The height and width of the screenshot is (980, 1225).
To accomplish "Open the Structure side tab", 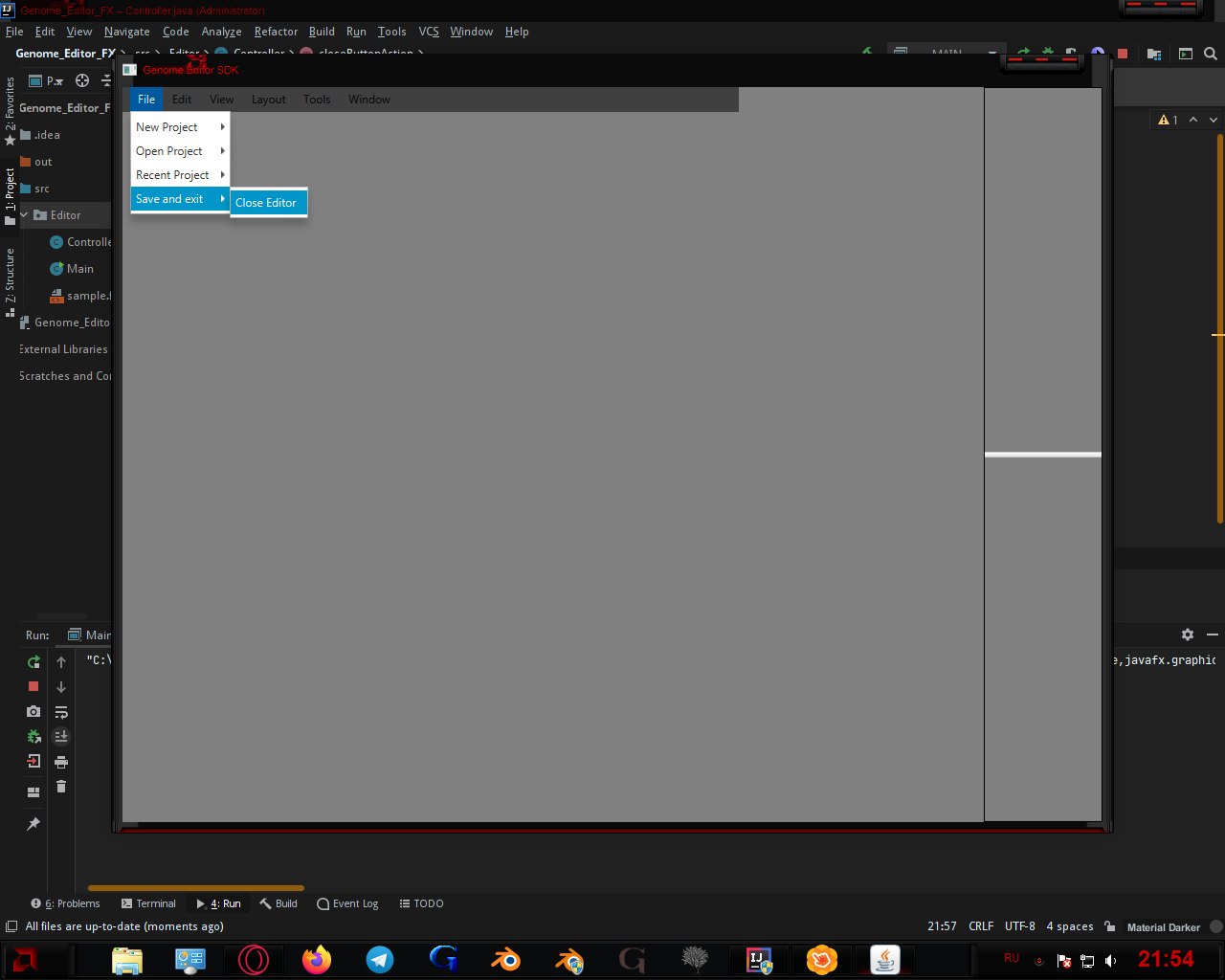I will point(10,281).
